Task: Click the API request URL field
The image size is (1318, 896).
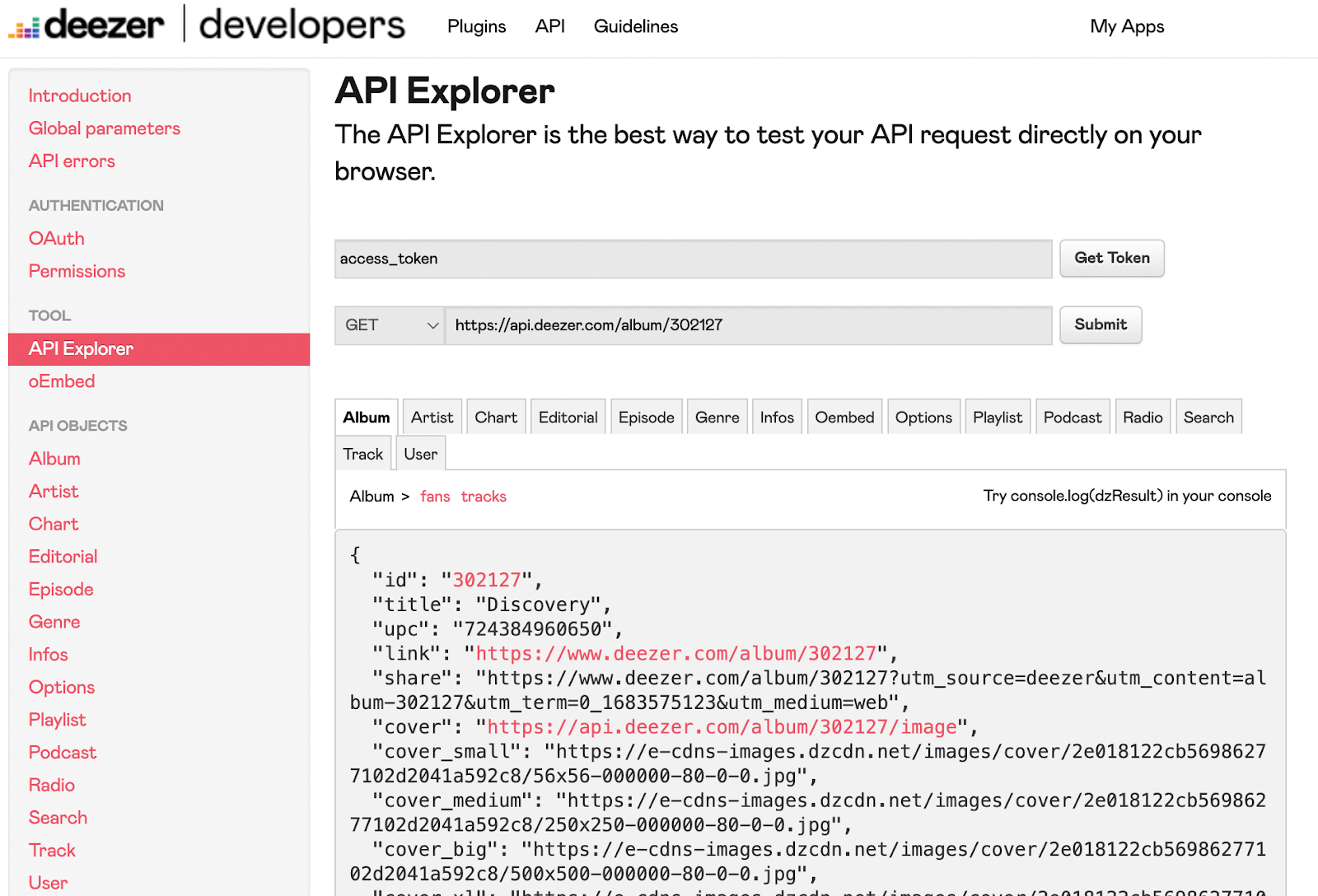Action: (x=749, y=325)
